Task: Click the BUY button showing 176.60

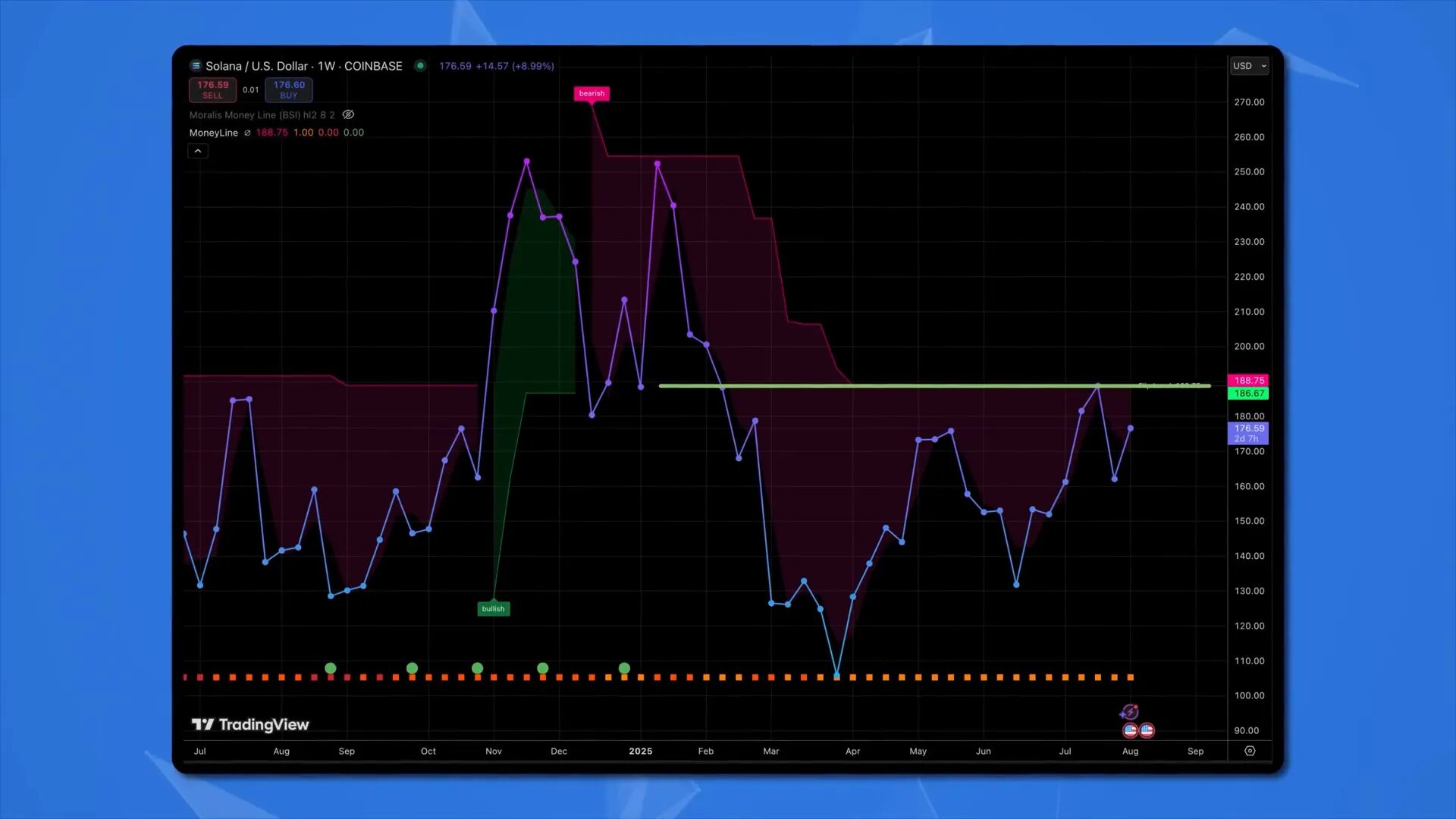Action: pyautogui.click(x=289, y=89)
